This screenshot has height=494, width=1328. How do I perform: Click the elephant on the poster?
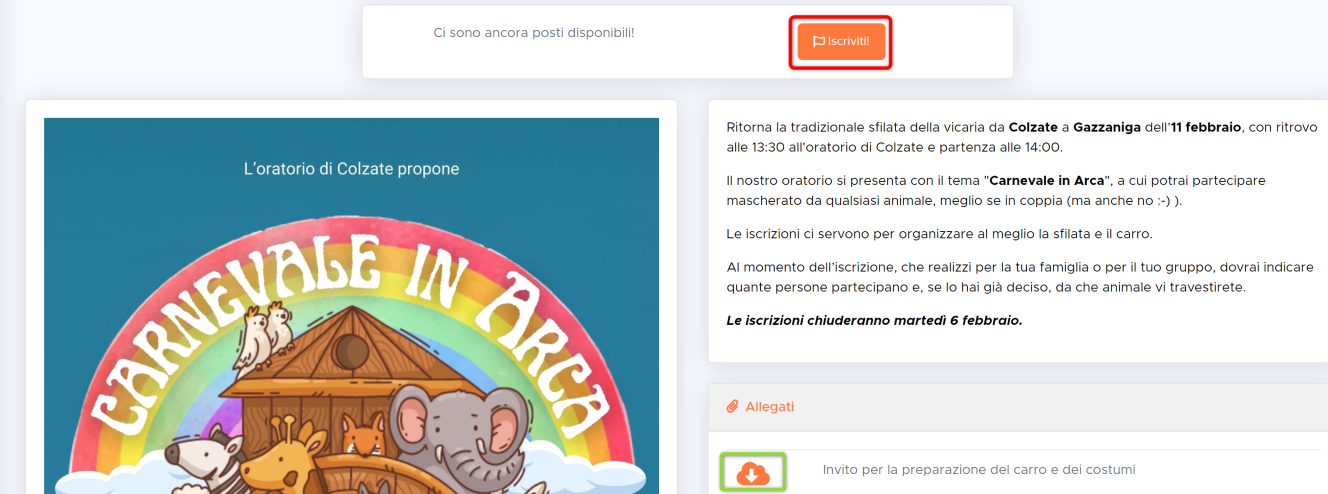click(451, 432)
